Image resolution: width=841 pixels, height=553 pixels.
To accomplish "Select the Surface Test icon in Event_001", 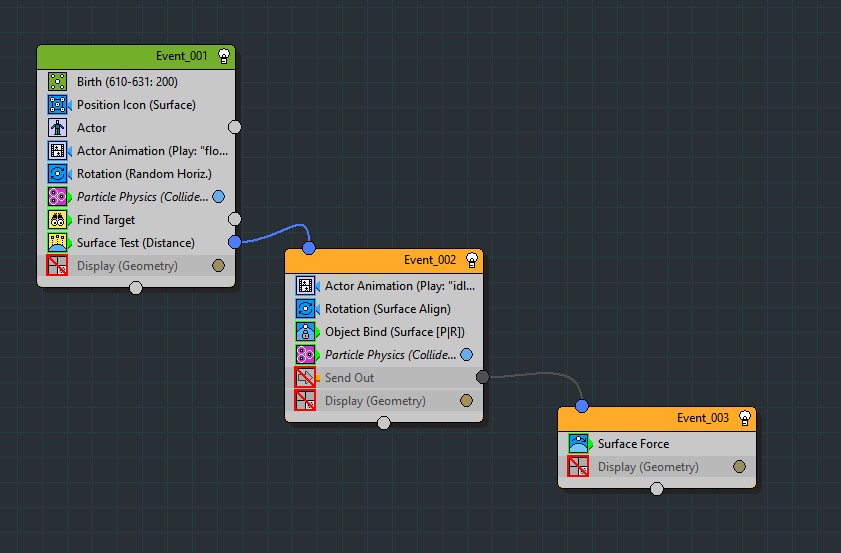I will click(58, 243).
